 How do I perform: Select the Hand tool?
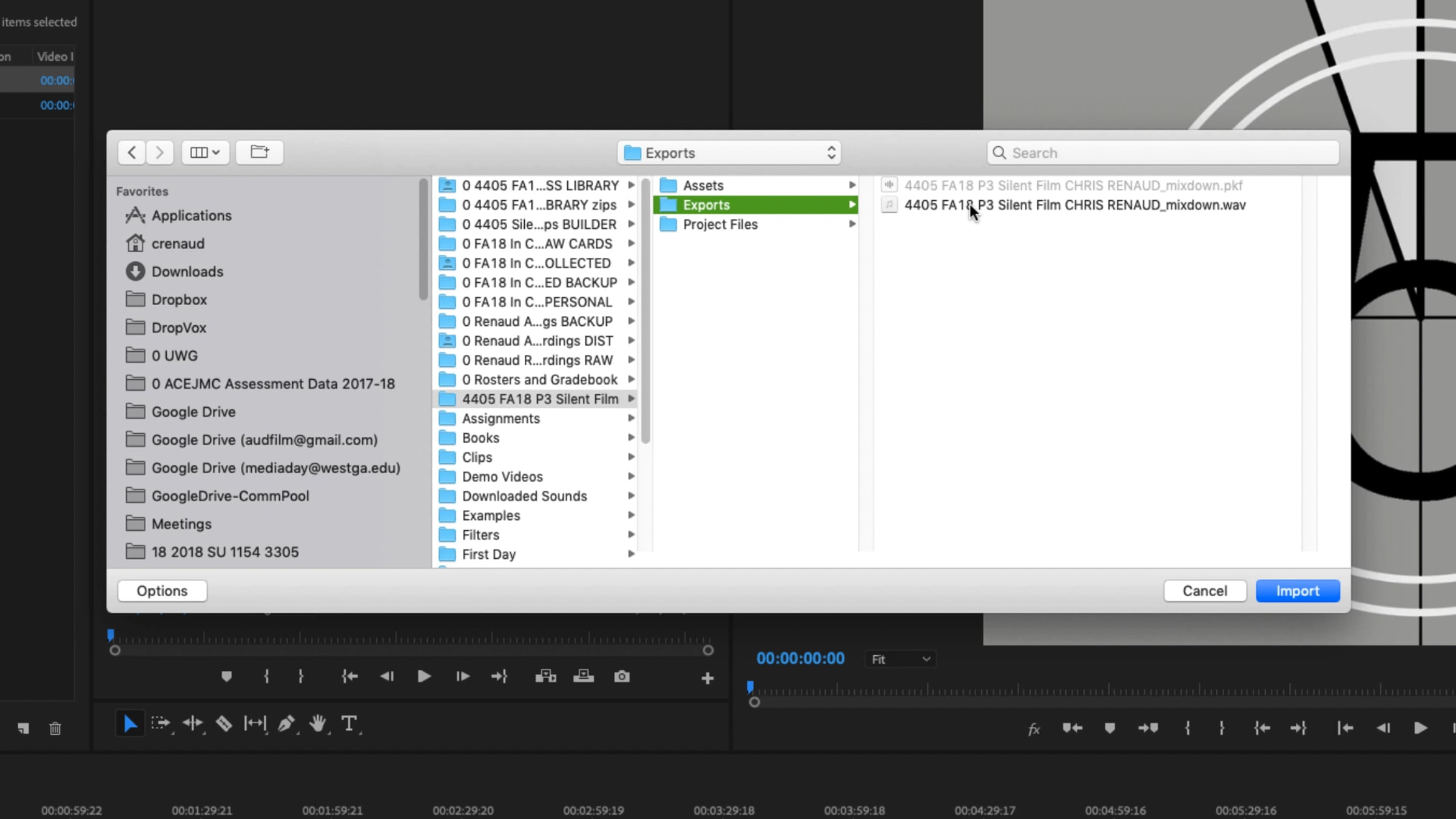click(x=317, y=724)
